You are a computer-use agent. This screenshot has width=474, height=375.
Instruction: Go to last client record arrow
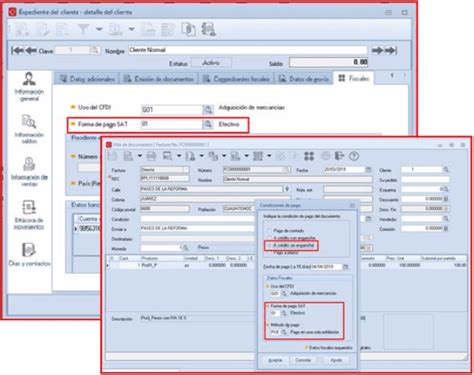click(390, 50)
